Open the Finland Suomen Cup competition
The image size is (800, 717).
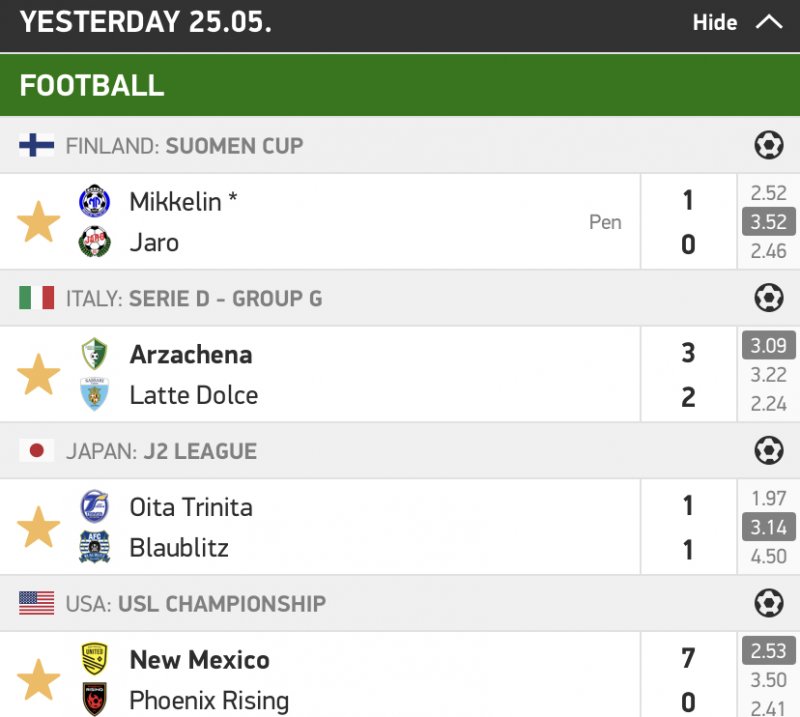(234, 146)
